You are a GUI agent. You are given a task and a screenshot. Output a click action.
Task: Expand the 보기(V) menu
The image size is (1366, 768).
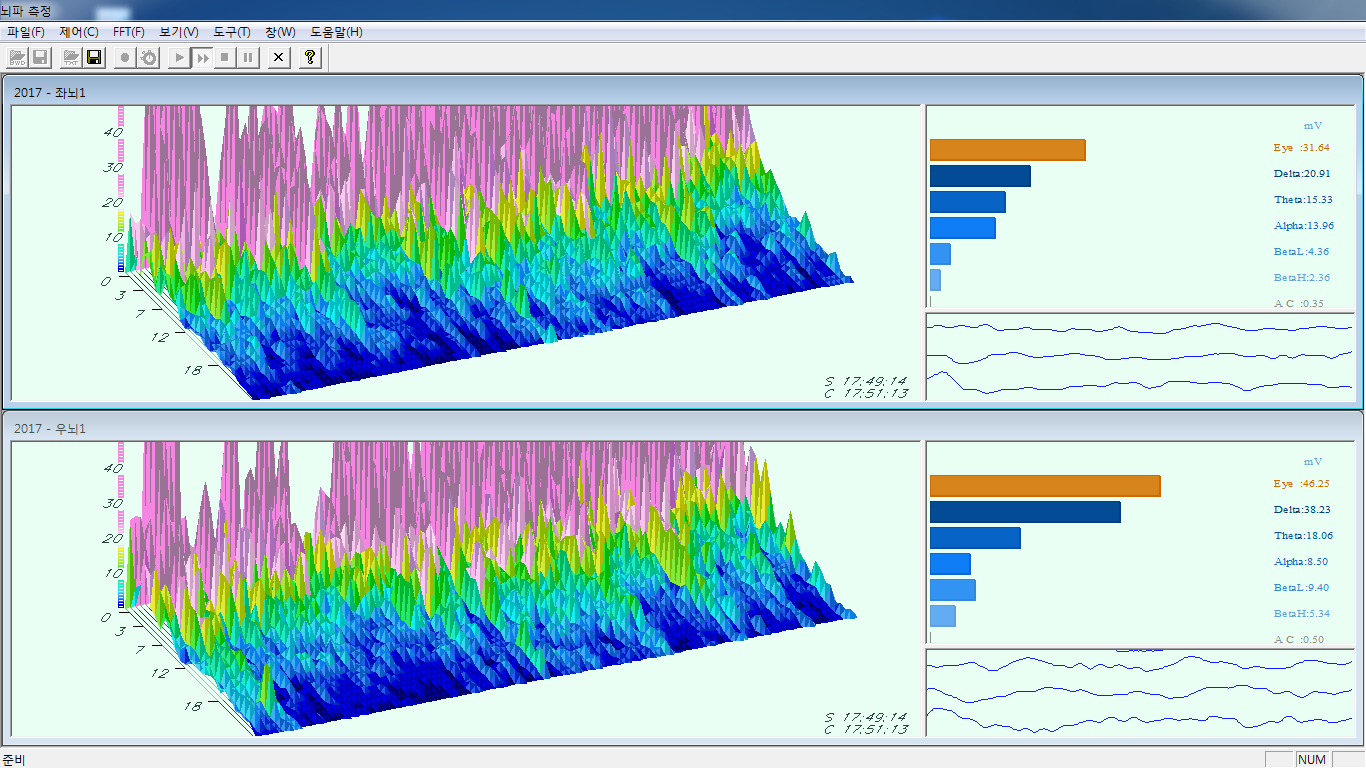[179, 32]
